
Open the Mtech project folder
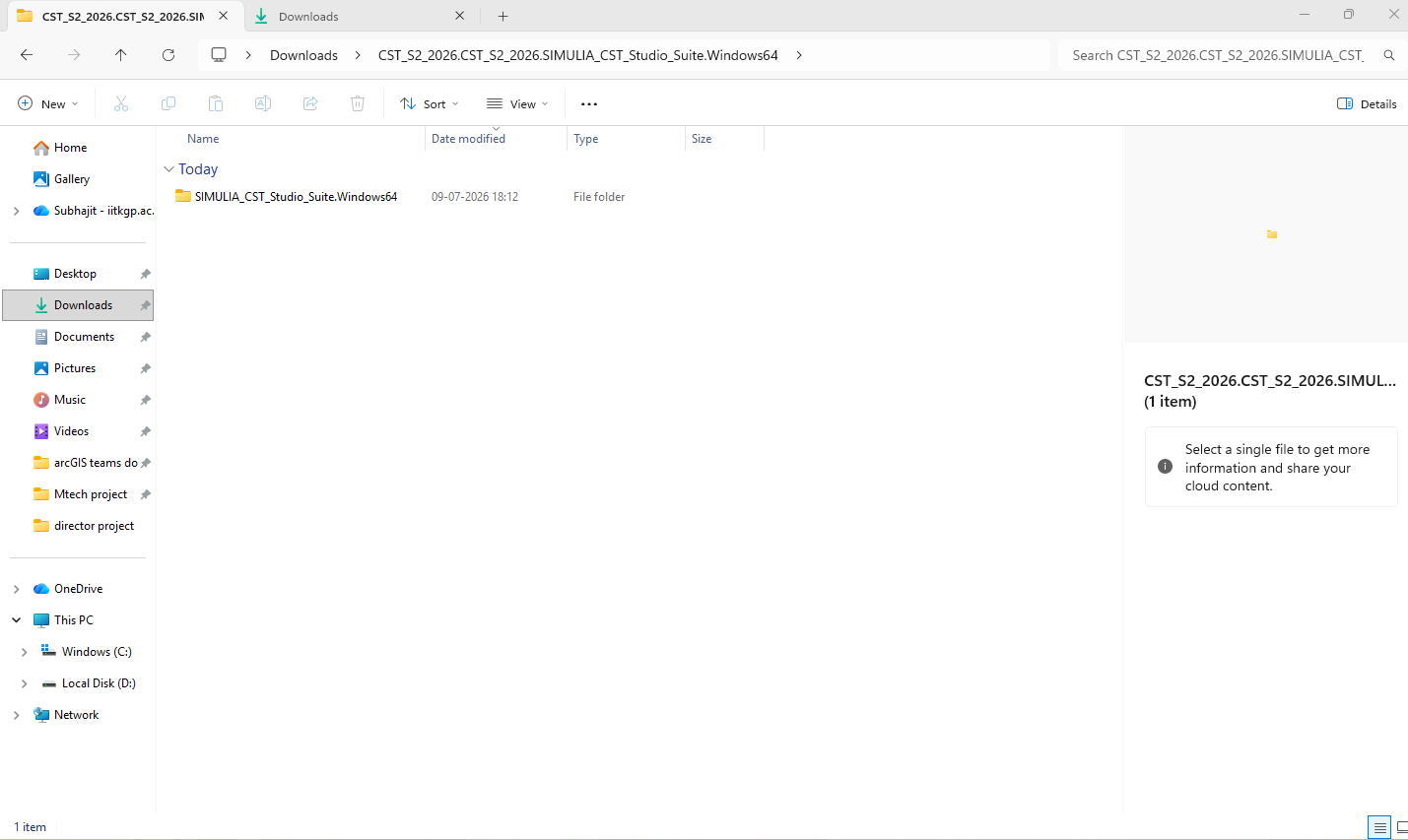(x=91, y=494)
